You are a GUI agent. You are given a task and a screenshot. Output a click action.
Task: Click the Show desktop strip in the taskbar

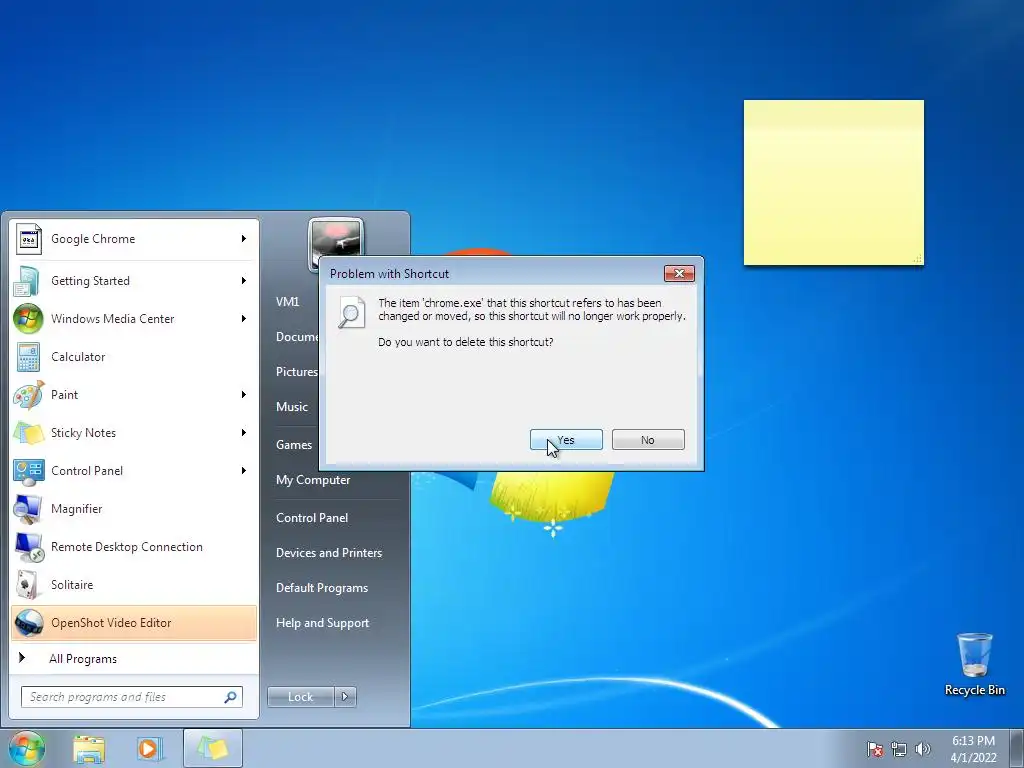(1017, 748)
